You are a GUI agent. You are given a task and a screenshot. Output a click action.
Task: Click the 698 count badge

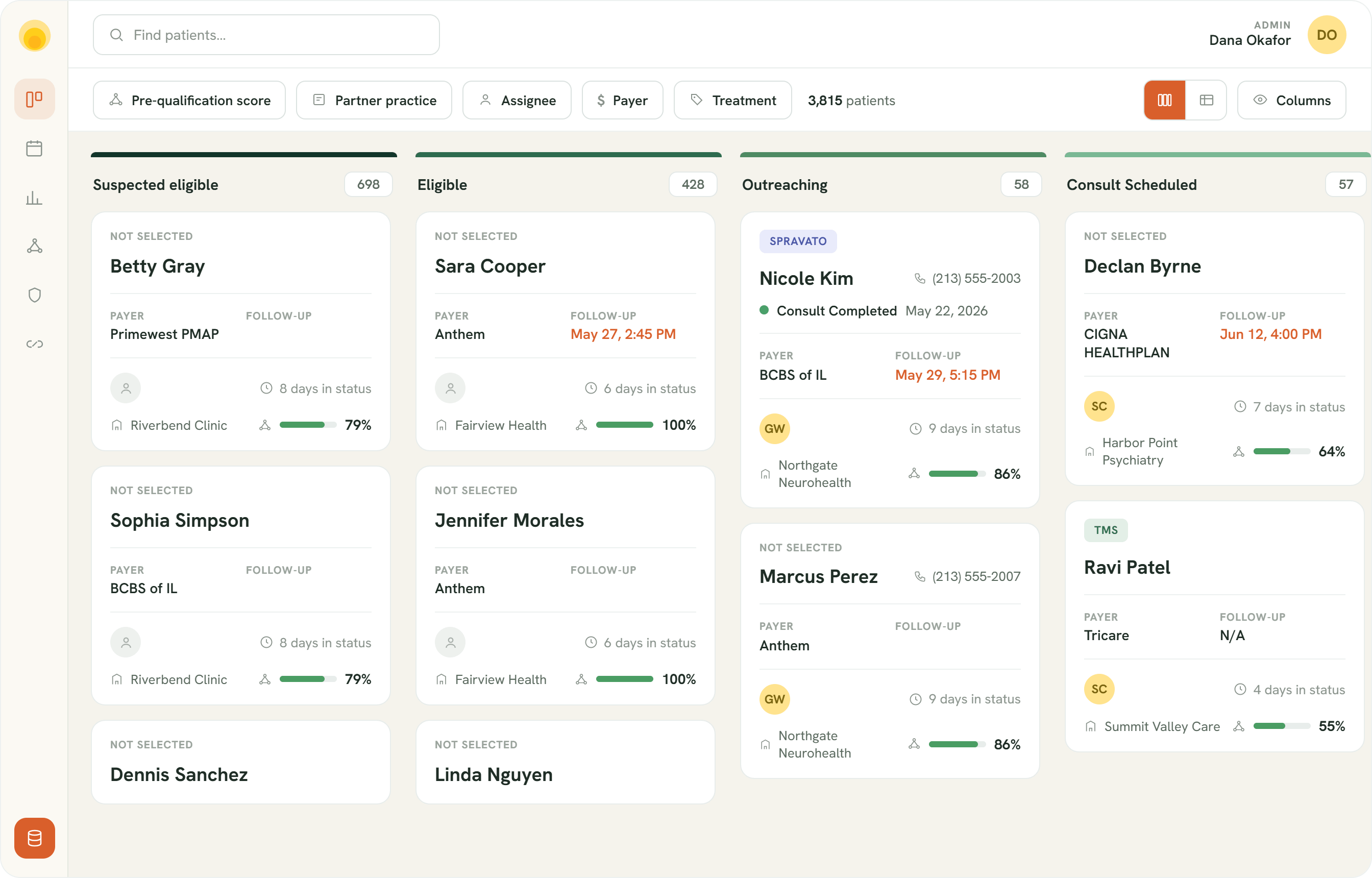368,184
